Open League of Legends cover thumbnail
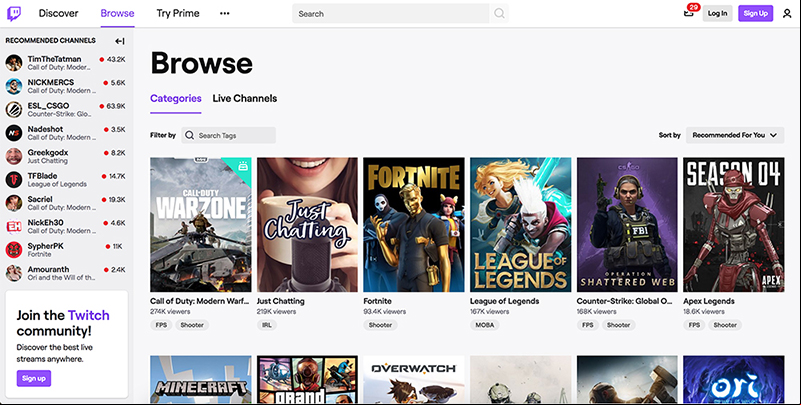Screen dimensions: 801x405 point(521,225)
